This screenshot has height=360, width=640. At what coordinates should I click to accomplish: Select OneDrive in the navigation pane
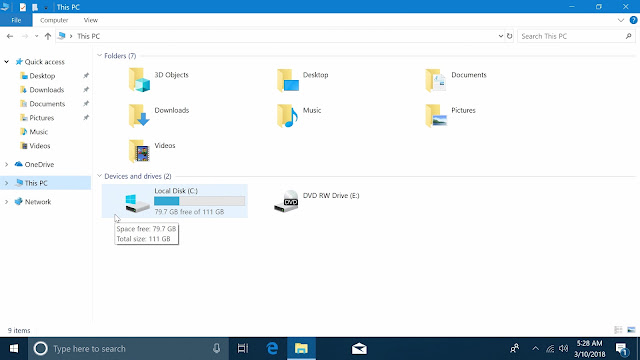(x=39, y=164)
